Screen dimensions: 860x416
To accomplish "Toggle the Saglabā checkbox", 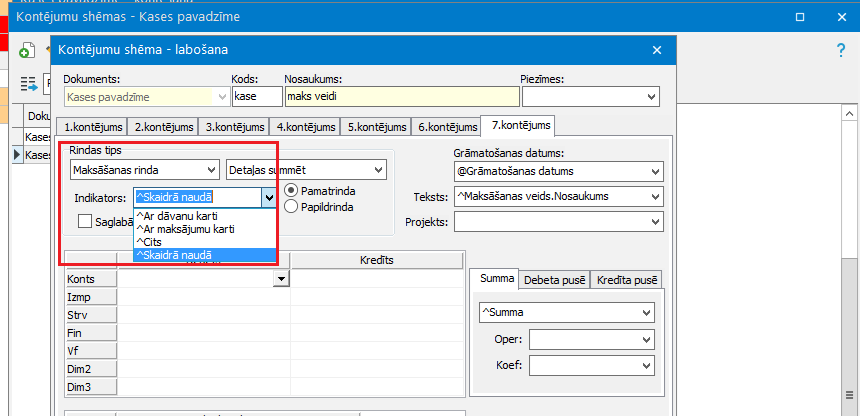I will pyautogui.click(x=85, y=221).
